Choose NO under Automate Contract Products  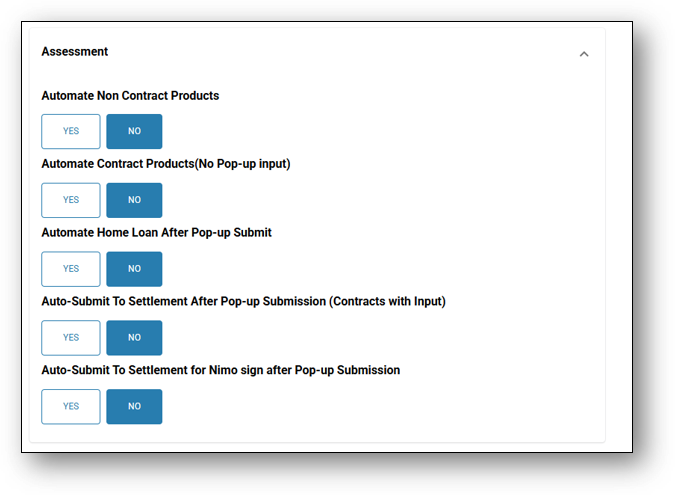pos(134,200)
